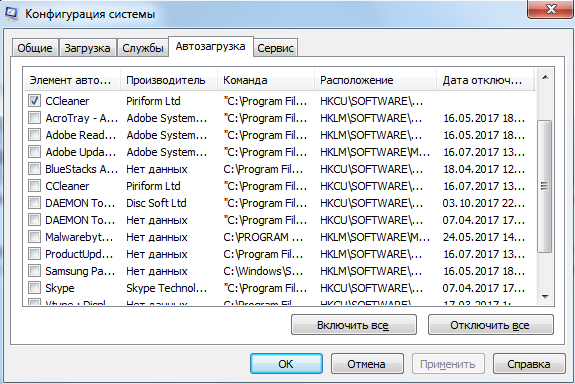Tick the Samsung Panel startup checkbox
The image size is (575, 384).
(34, 271)
